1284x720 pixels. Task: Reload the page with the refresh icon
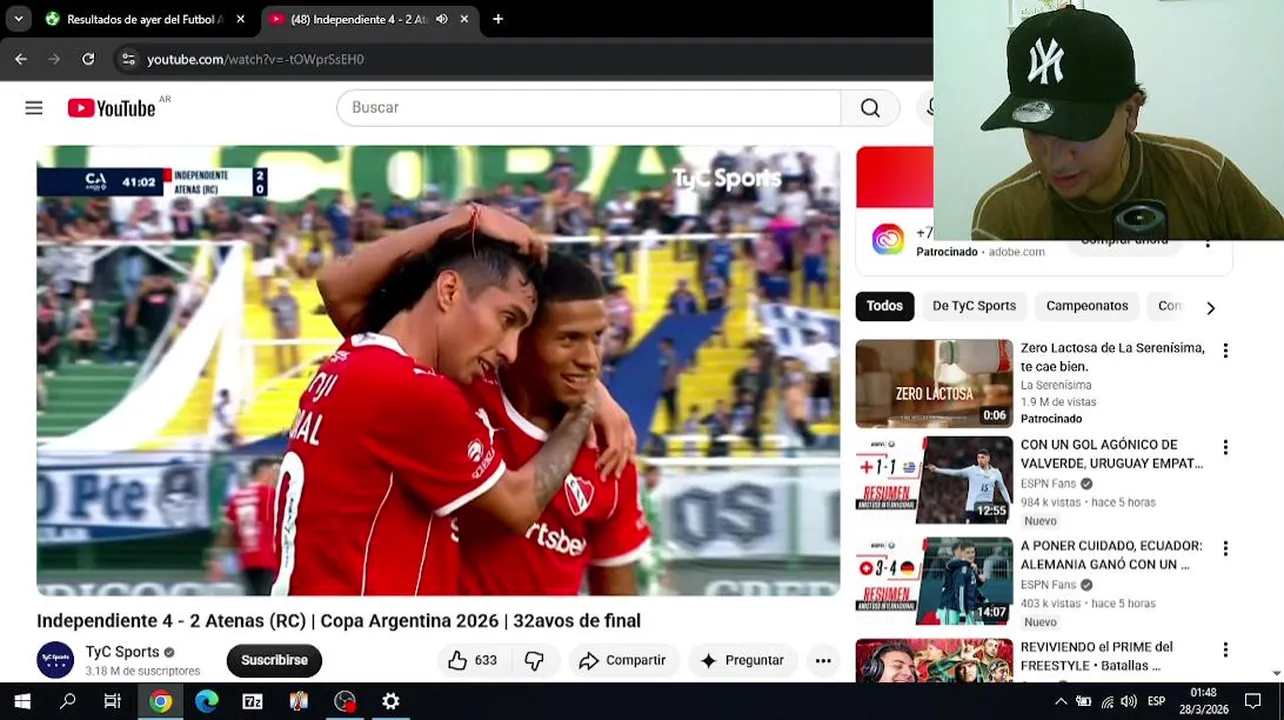click(x=88, y=59)
